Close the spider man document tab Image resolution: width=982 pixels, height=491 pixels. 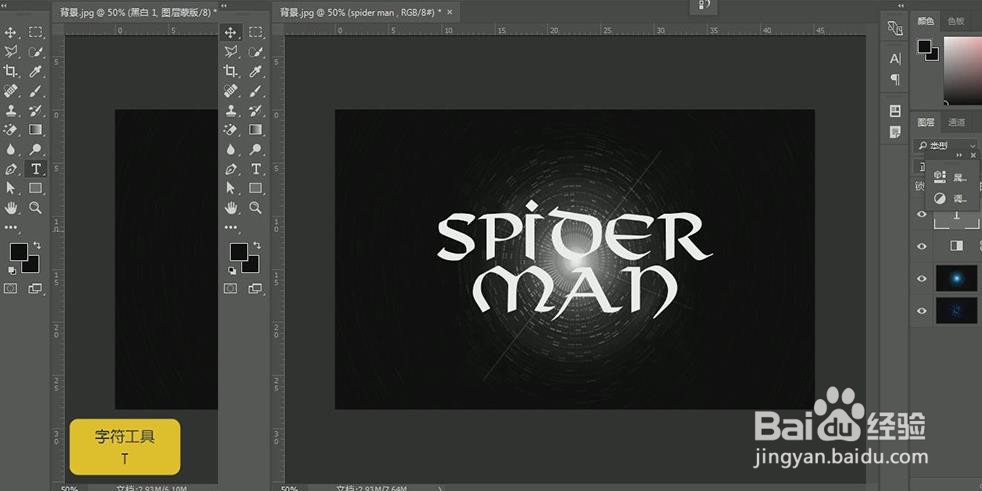coord(450,12)
